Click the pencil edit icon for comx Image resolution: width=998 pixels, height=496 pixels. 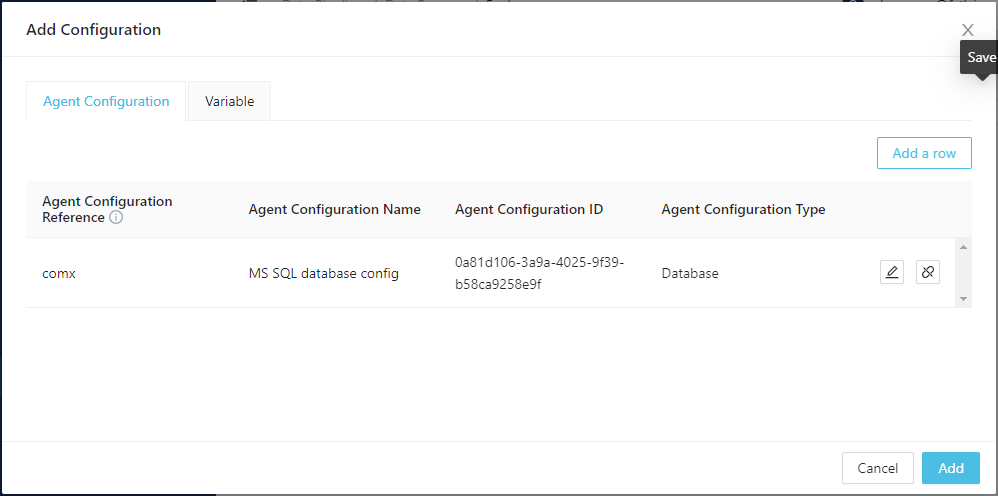(892, 272)
